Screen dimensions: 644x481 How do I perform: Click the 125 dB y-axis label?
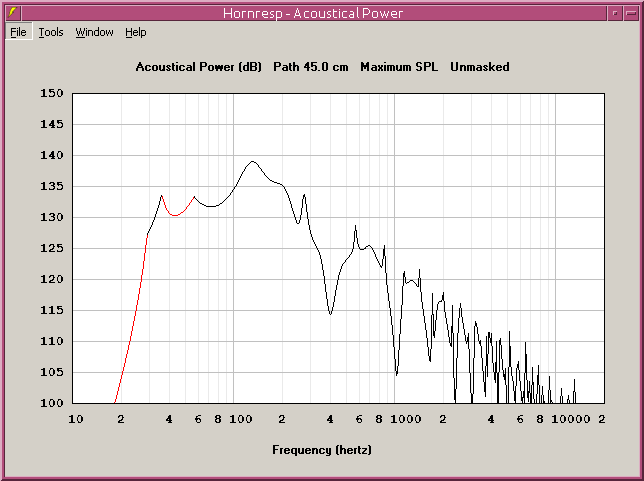(x=52, y=248)
